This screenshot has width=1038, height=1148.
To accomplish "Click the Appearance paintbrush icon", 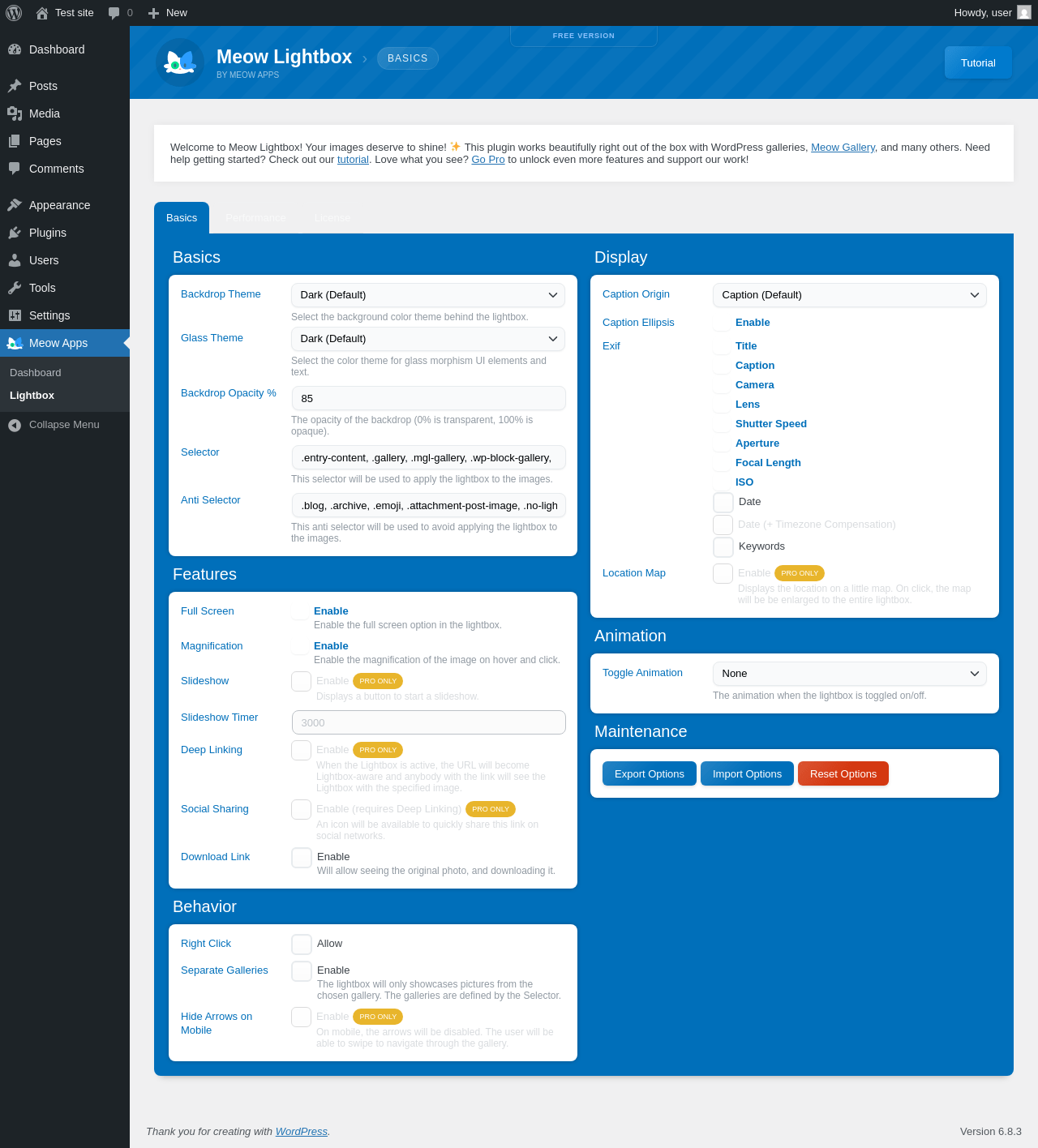I will (x=15, y=205).
